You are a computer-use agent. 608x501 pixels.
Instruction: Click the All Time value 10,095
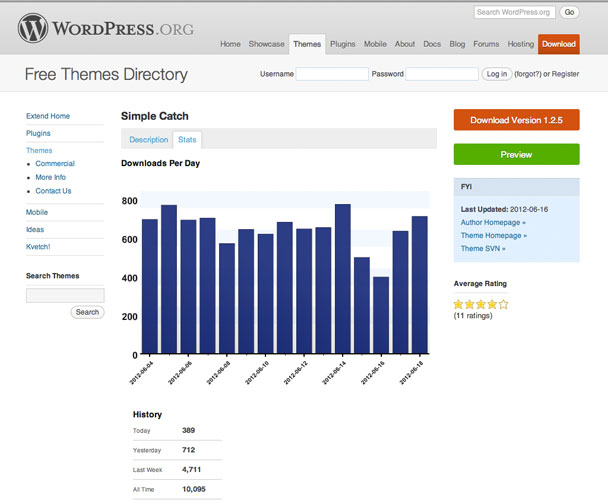(x=194, y=489)
